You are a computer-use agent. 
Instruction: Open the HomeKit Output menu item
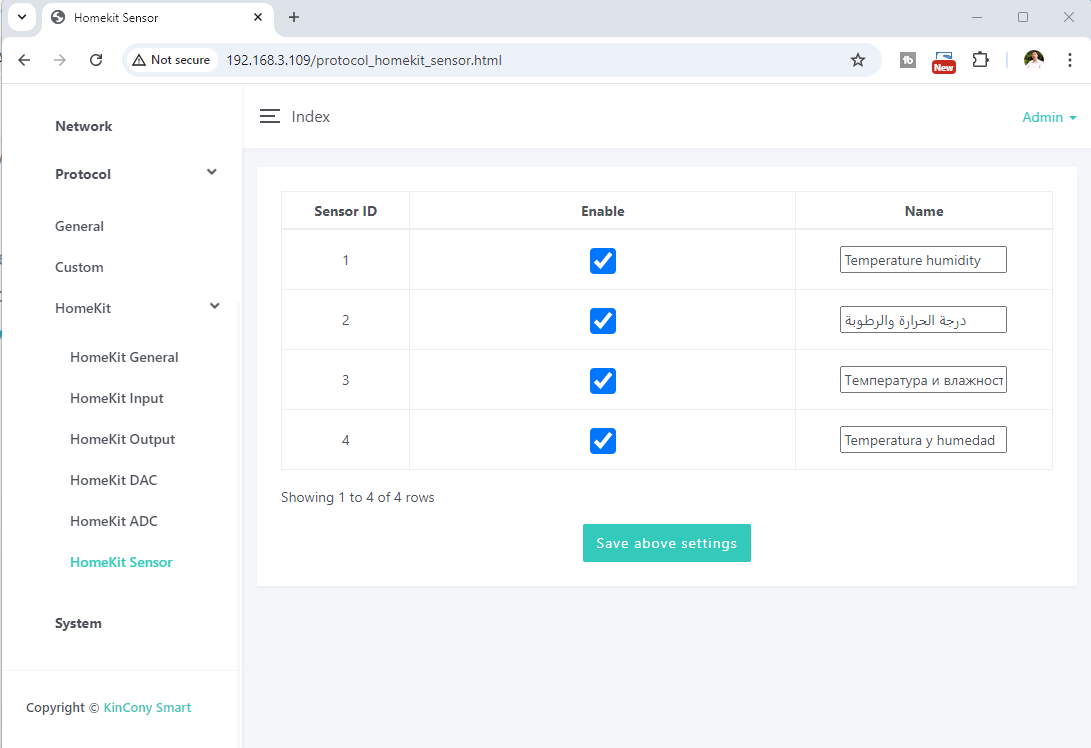(122, 439)
